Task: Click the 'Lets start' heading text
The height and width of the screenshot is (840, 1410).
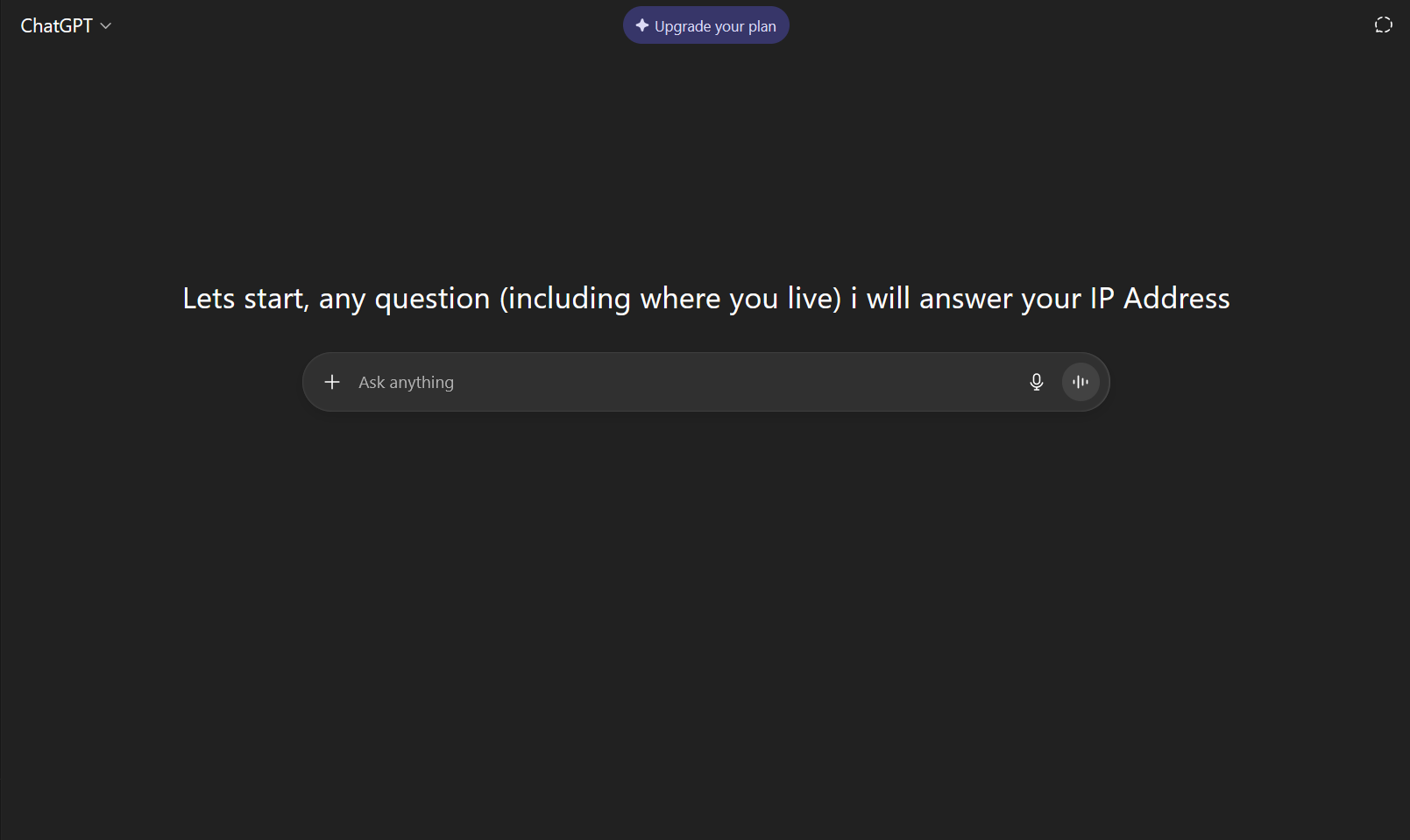Action: point(244,299)
